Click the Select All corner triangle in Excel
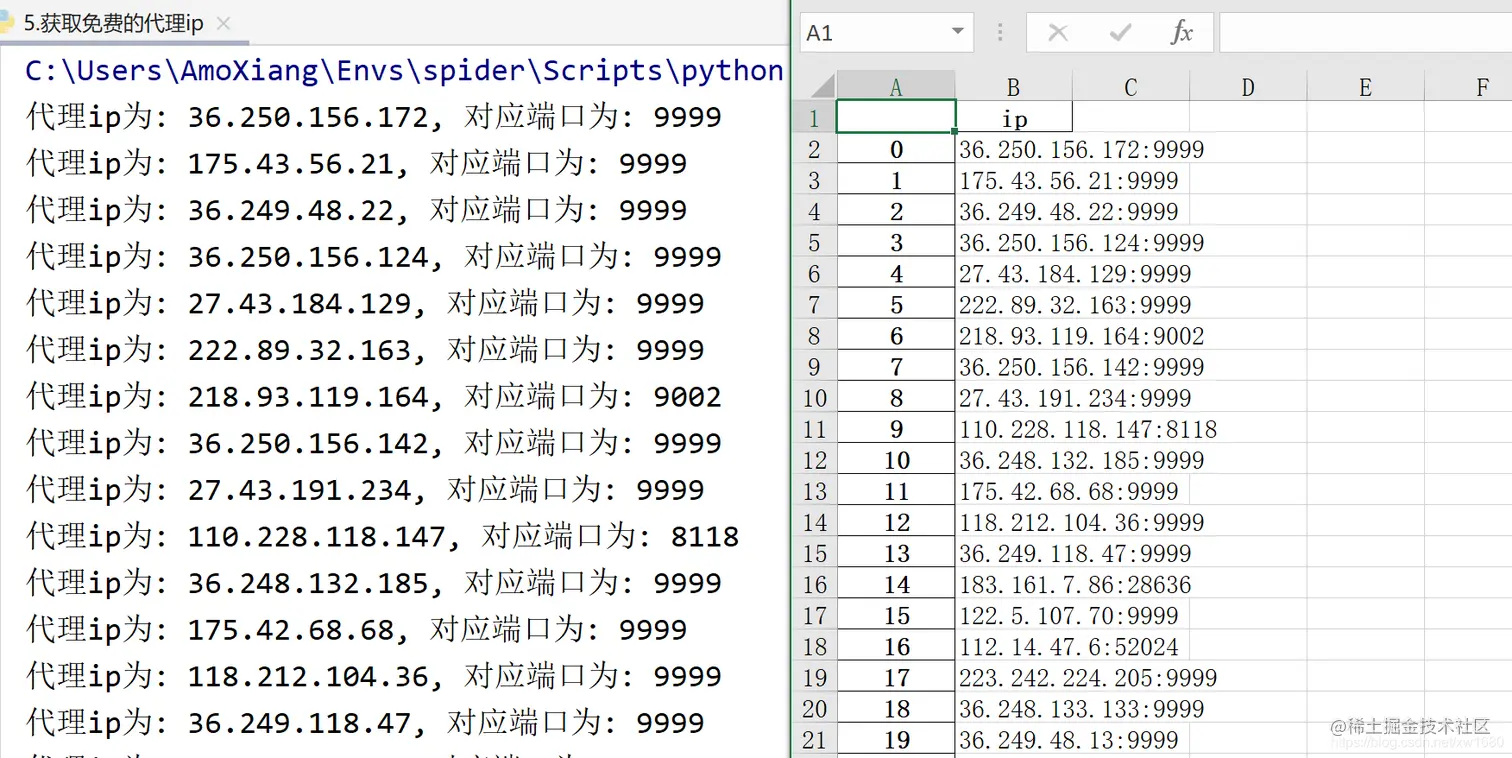 pos(816,85)
